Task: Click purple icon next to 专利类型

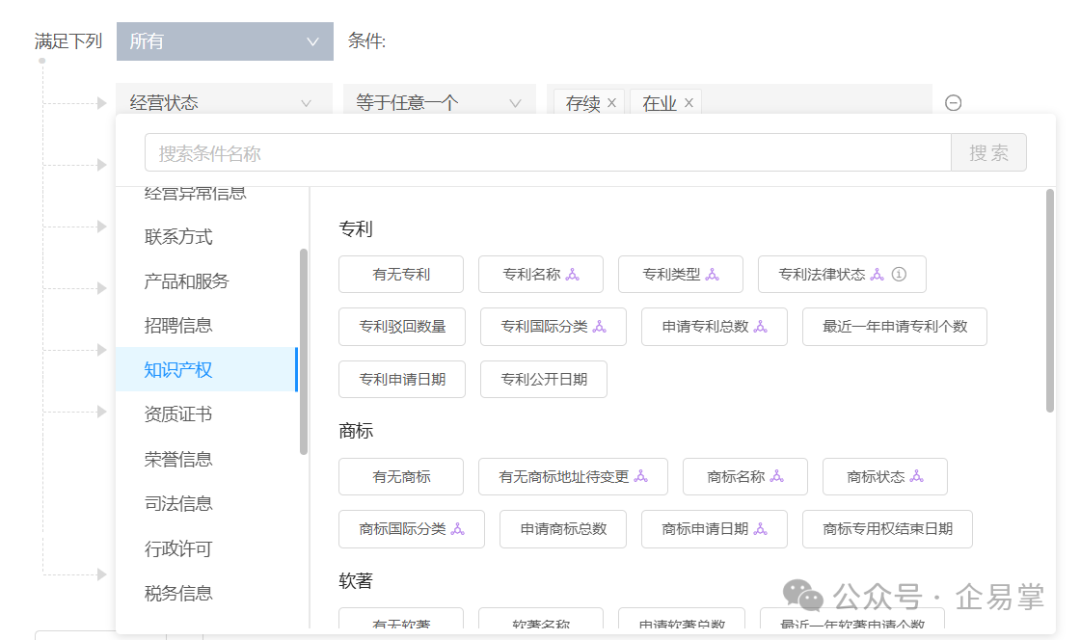Action: pyautogui.click(x=712, y=274)
